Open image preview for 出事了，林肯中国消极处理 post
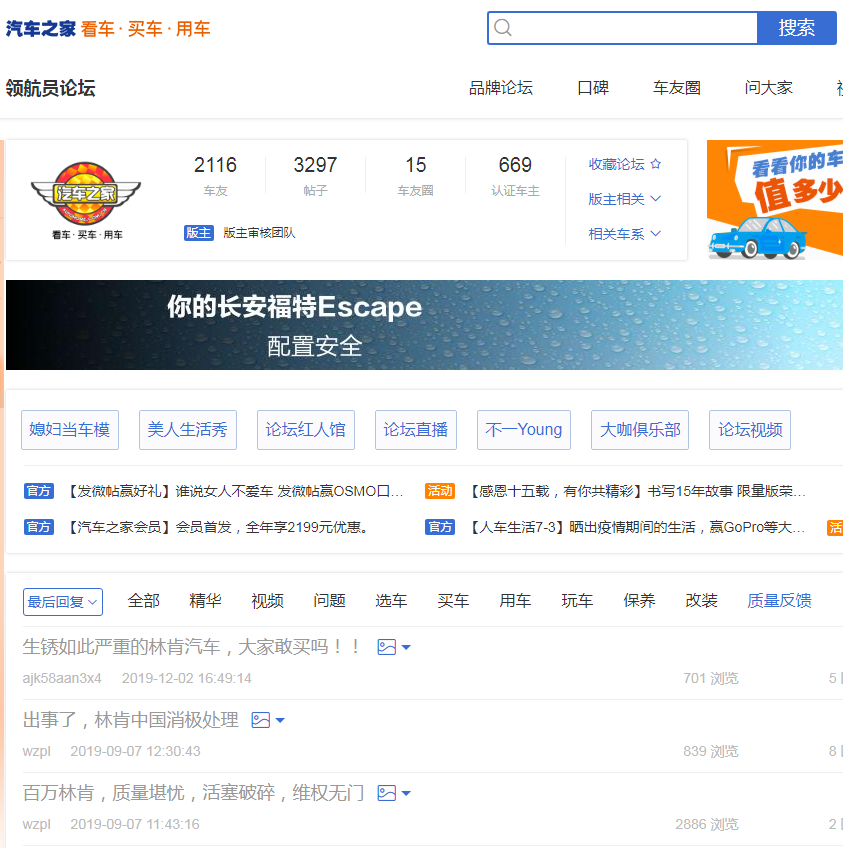 260,720
